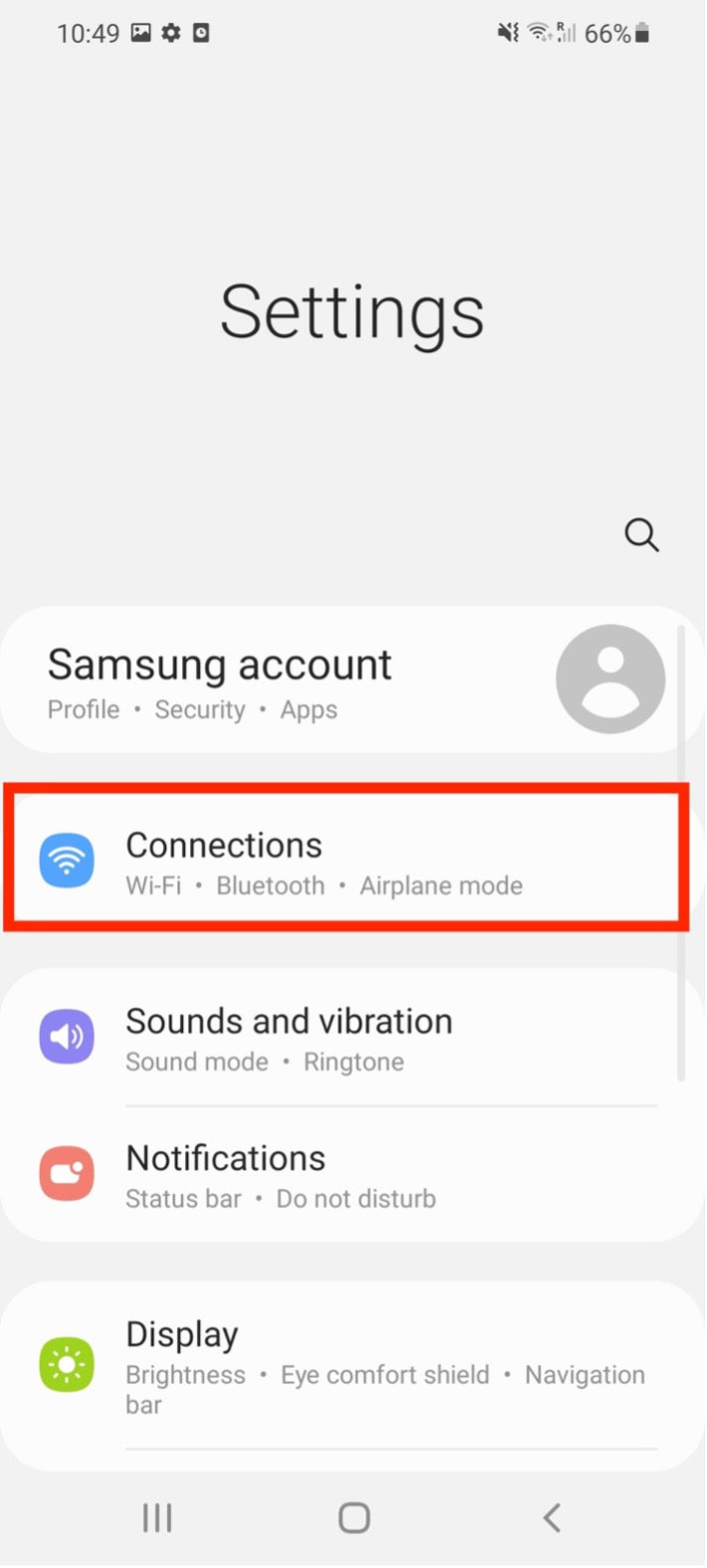Tap the mute vibrate status icon
The height and width of the screenshot is (1568, 707).
508,33
